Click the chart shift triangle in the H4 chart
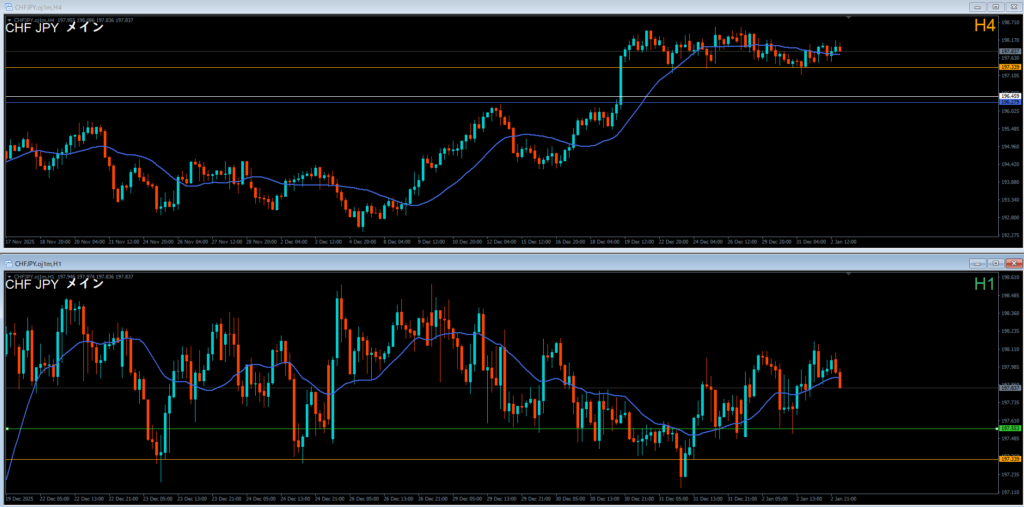 click(848, 17)
